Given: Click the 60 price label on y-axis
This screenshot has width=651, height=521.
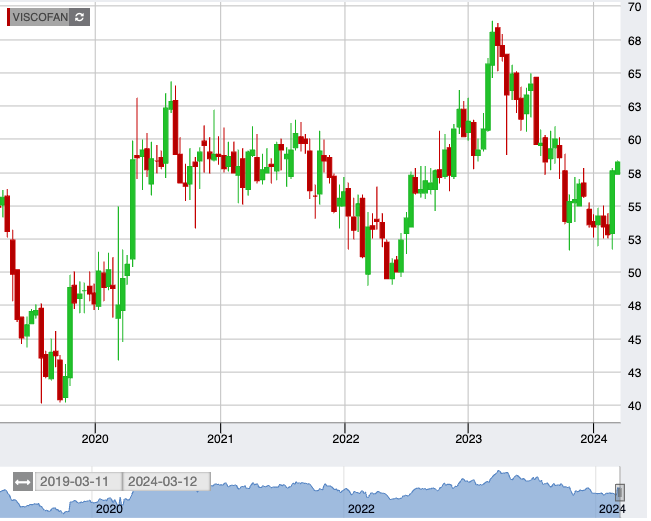Looking at the screenshot, I should 635,140.
